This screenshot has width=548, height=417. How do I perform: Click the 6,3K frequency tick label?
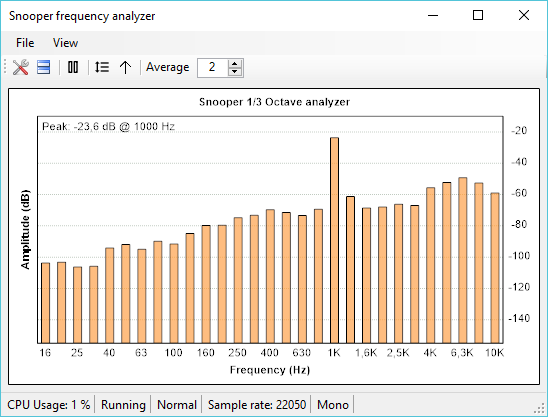[x=462, y=353]
